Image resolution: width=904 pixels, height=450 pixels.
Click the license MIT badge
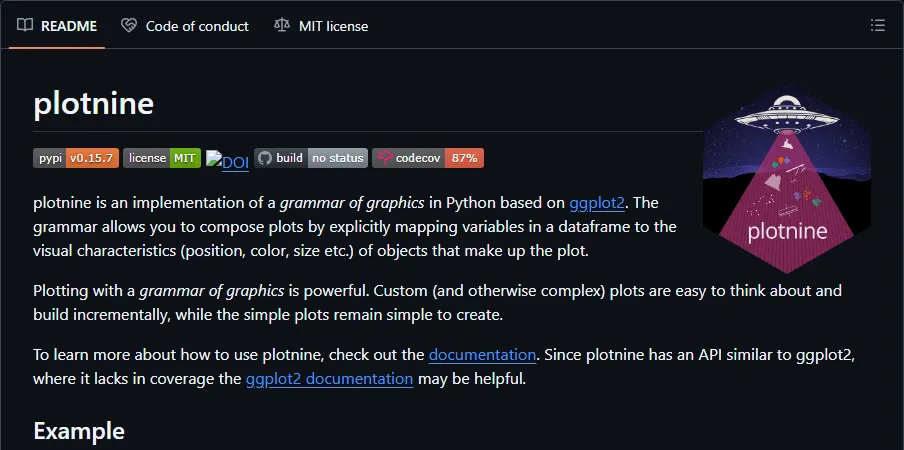(x=162, y=158)
